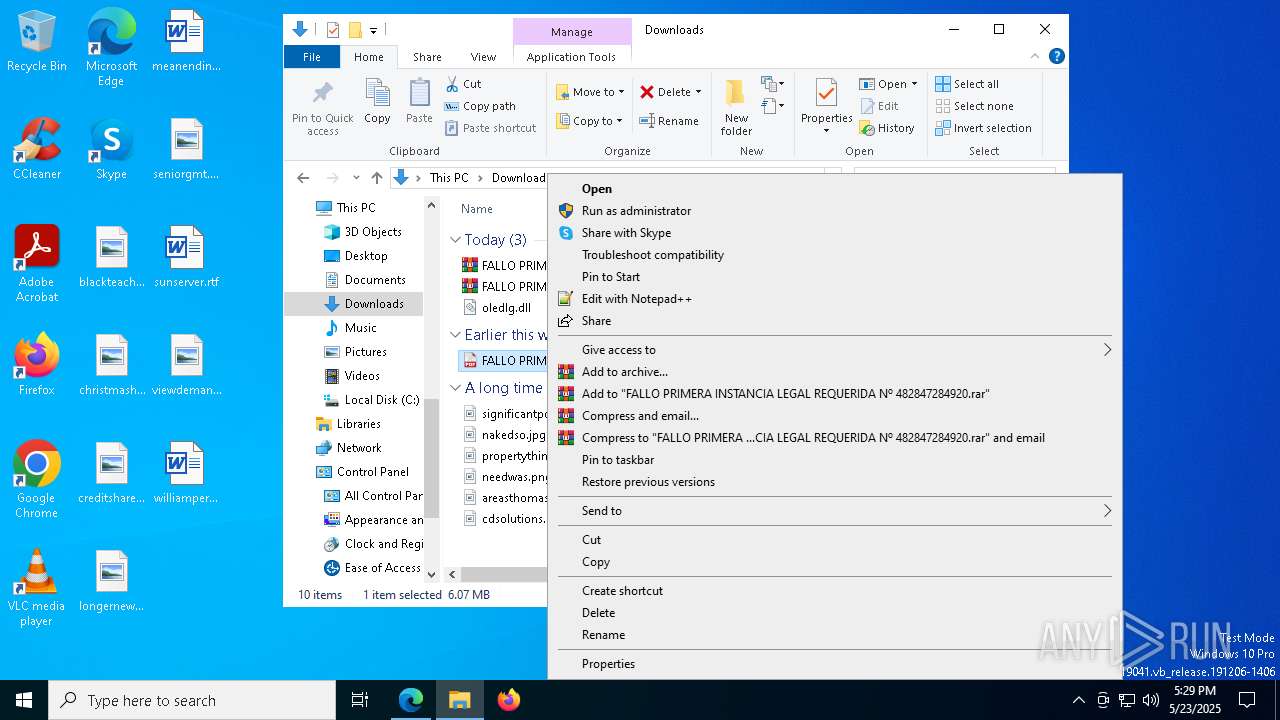1280x720 pixels.
Task: Click the red Delete X icon
Action: coord(647,92)
